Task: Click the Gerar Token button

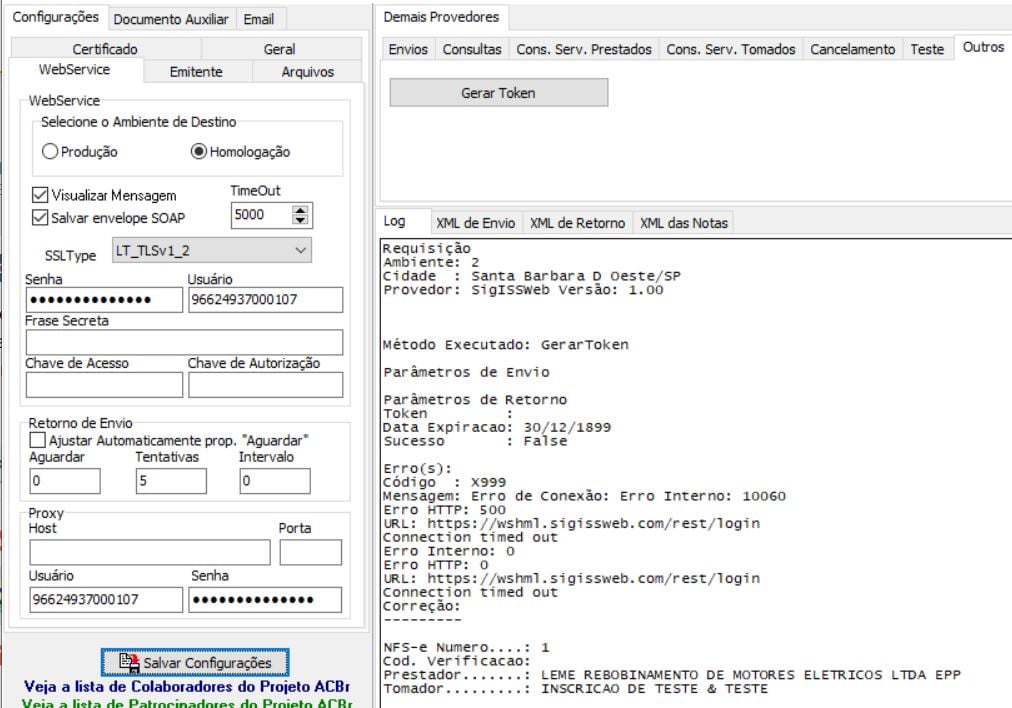Action: [498, 92]
